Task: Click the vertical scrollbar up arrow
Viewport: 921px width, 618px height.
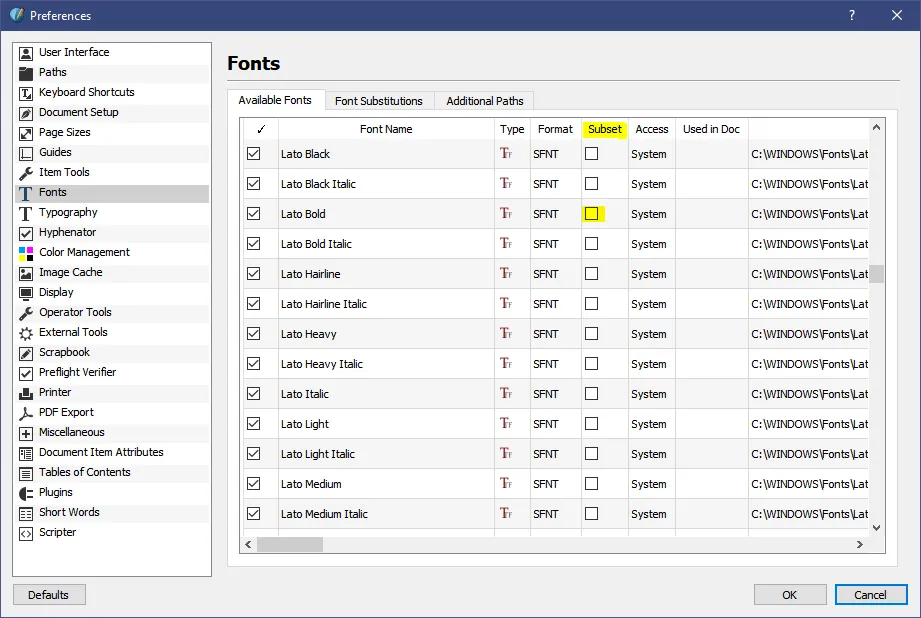Action: click(876, 127)
